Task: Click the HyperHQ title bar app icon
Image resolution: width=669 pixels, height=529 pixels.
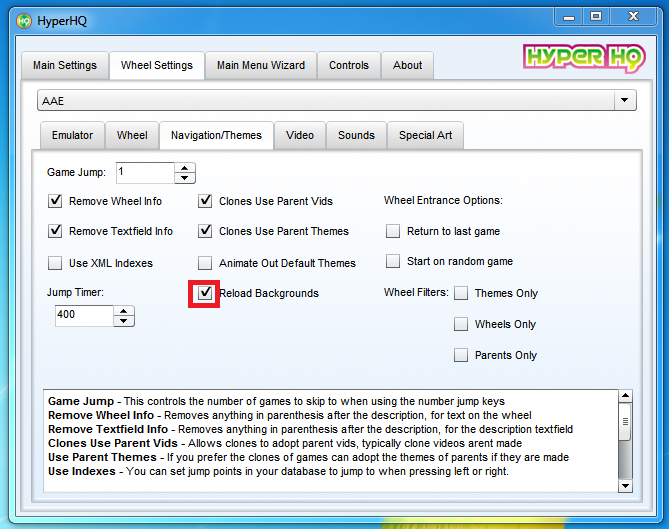Action: (24, 20)
